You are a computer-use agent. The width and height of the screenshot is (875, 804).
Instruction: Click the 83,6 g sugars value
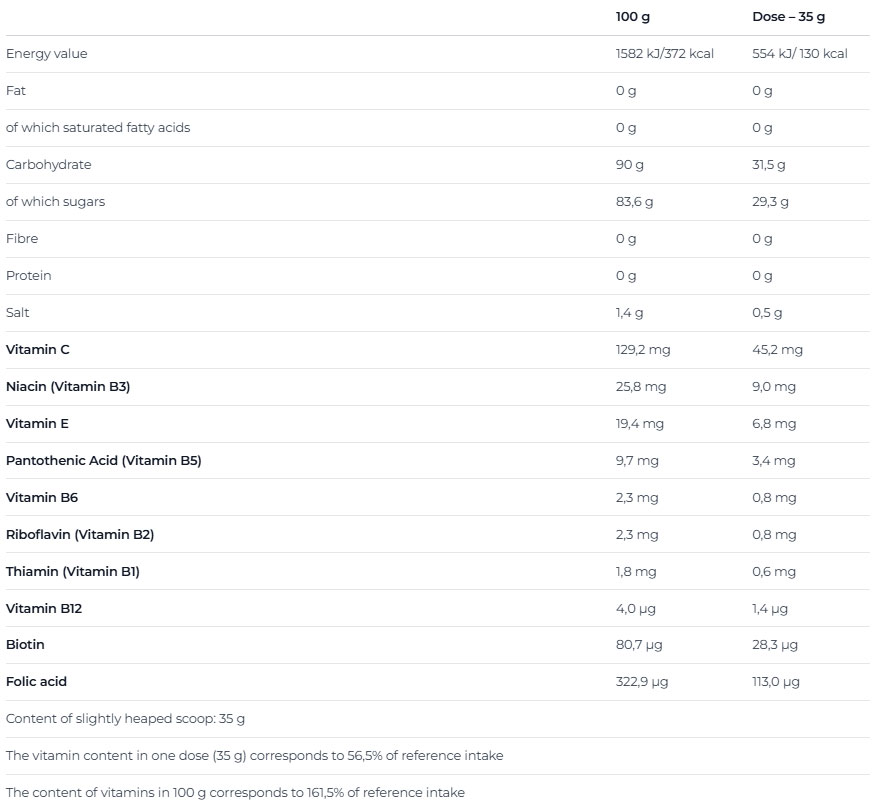coord(634,202)
